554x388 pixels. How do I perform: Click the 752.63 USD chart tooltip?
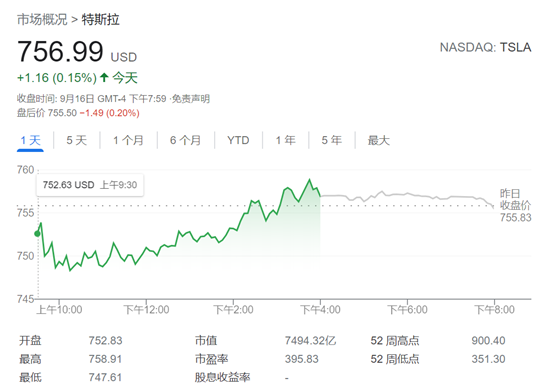tap(90, 185)
